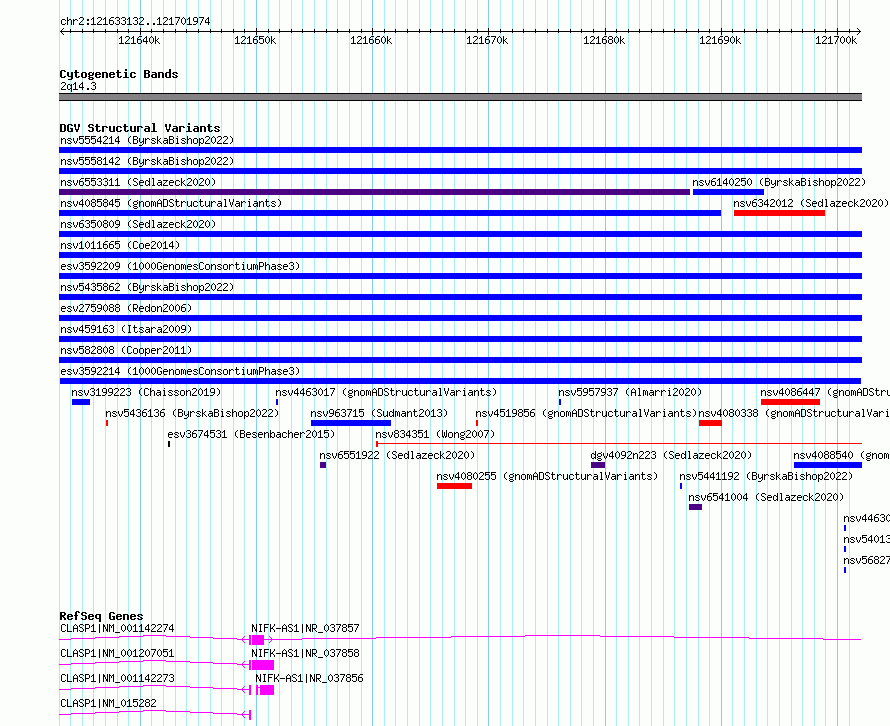Screen dimensions: 890x726
Task: Click nsv834351 (Wong2007) label
Action: [x=435, y=434]
